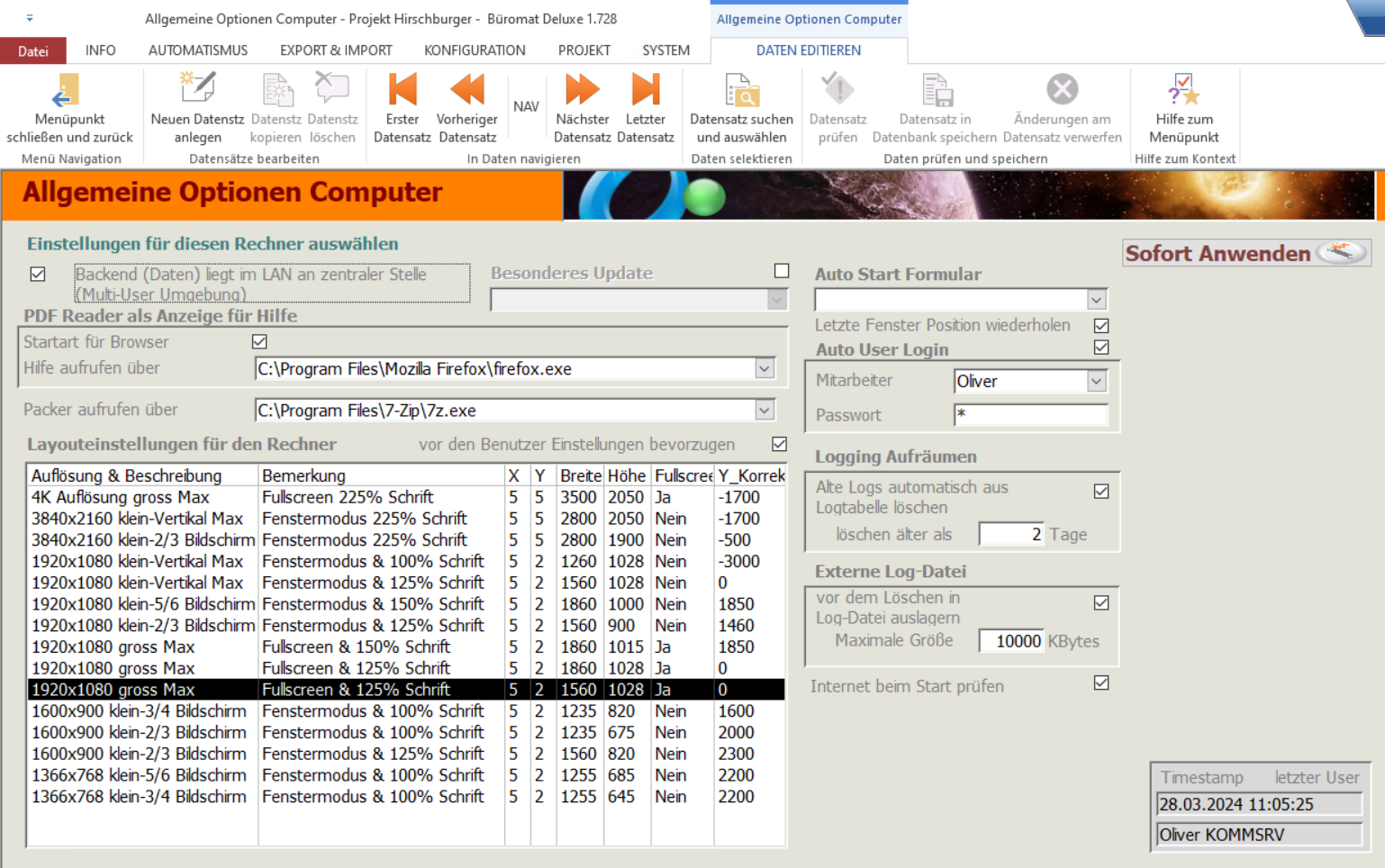Expand the Auto Start Formular dropdown
Screen dimensions: 1385x868
click(1096, 300)
